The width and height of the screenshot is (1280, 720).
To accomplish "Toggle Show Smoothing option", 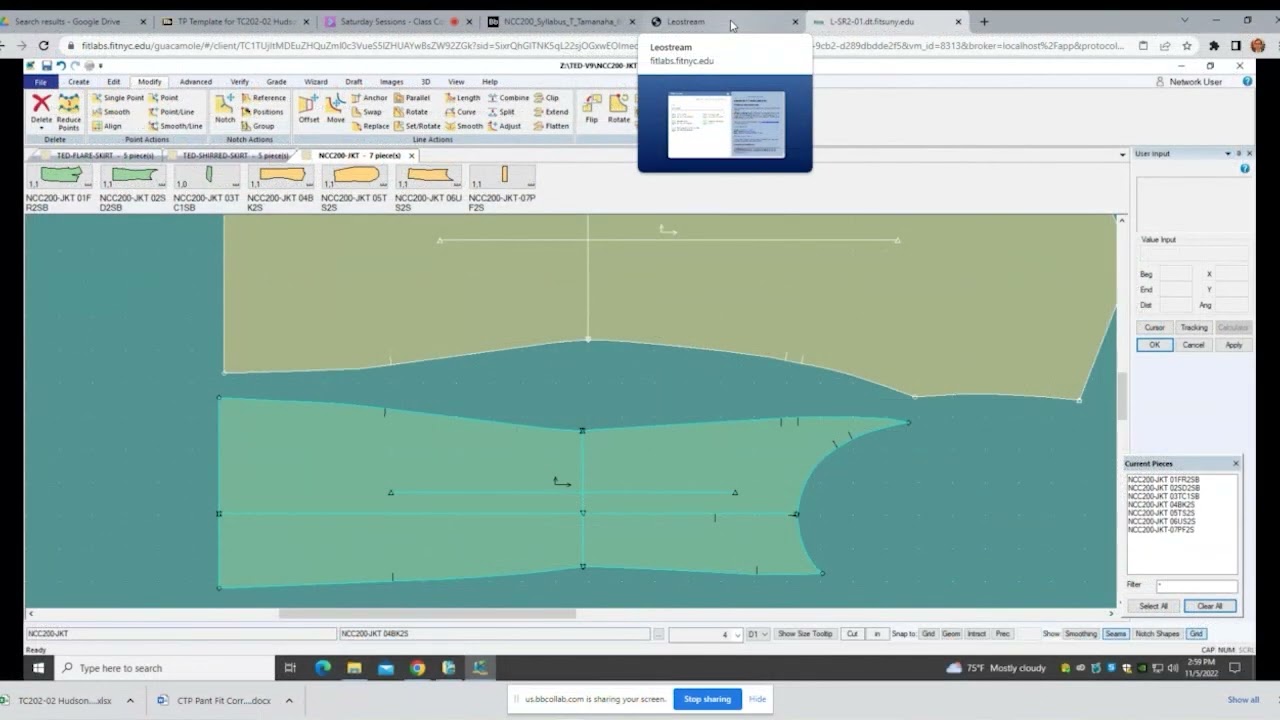I will (1081, 634).
